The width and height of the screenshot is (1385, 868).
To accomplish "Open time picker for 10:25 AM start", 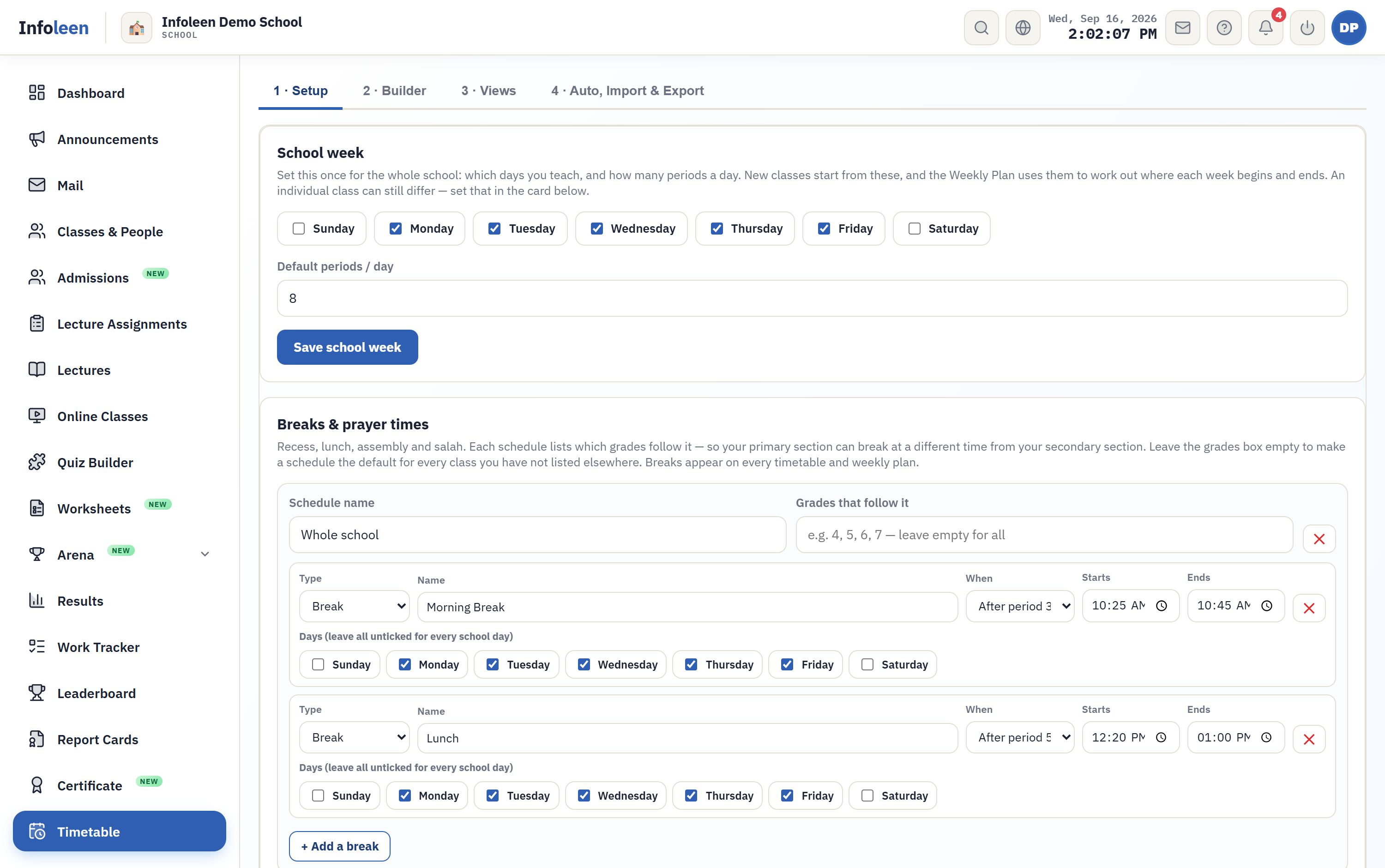I will [x=1161, y=606].
